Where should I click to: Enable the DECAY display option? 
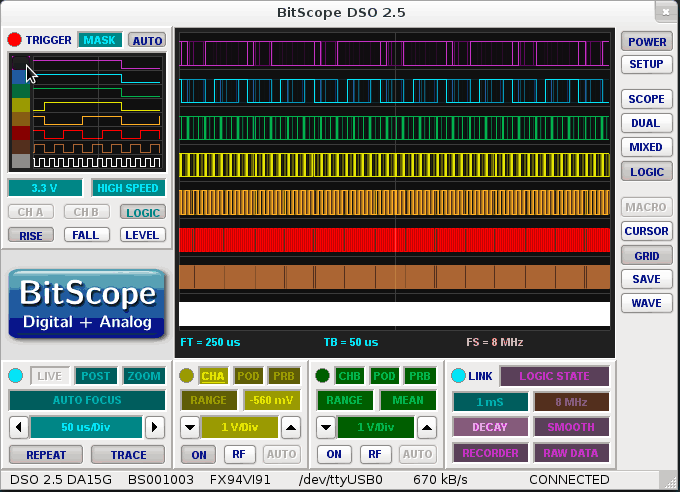pos(490,427)
